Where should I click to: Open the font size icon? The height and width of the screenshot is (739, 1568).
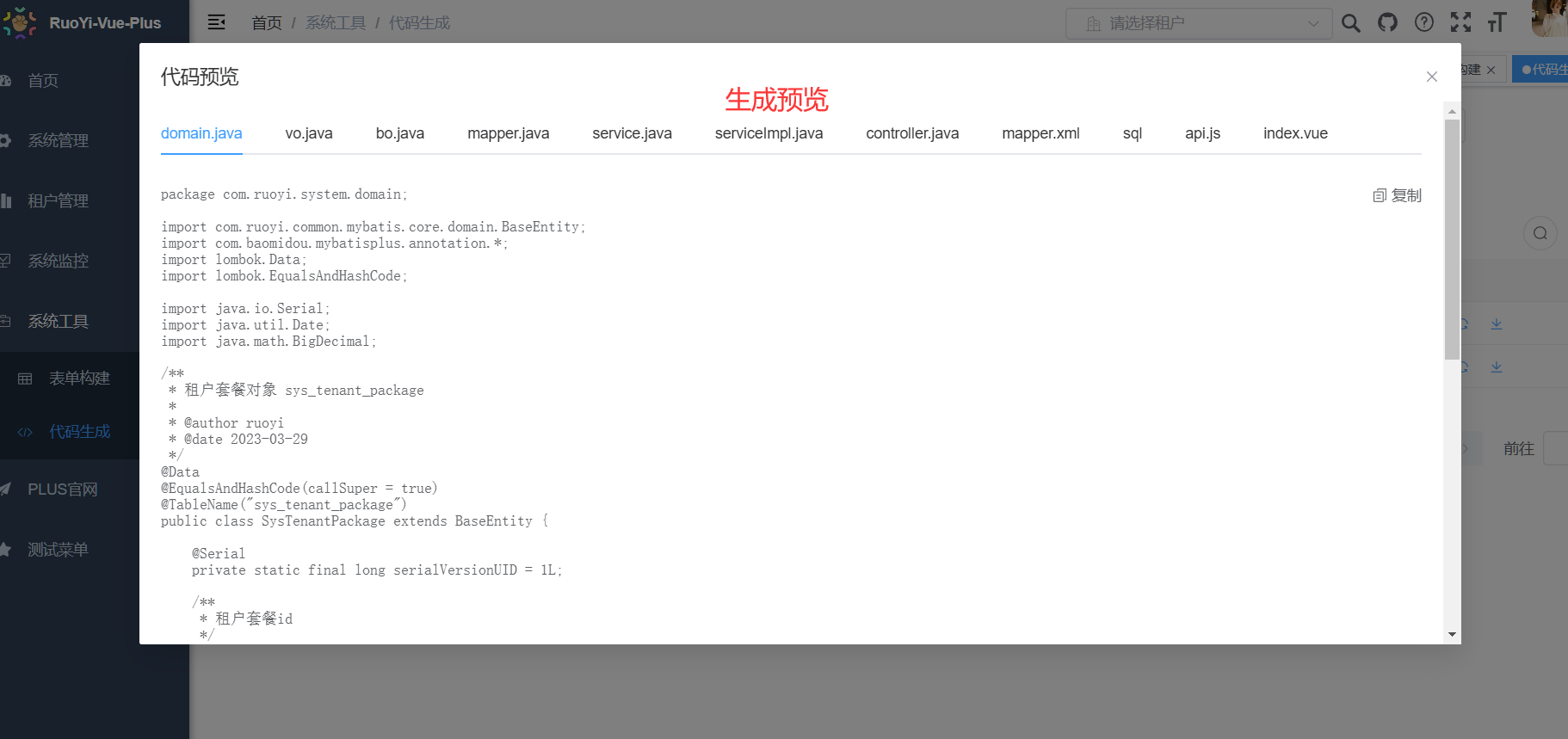(1497, 22)
